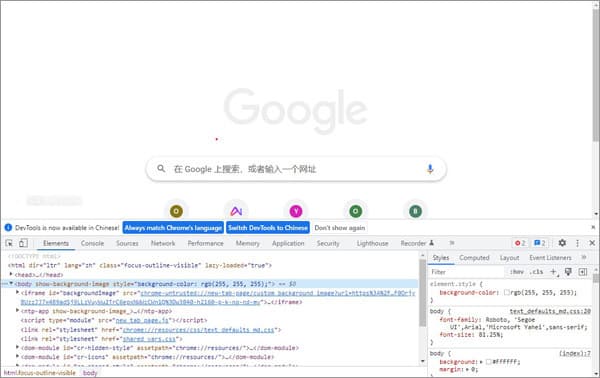Open the purple A-shaped shortcut icon

pos(236,211)
